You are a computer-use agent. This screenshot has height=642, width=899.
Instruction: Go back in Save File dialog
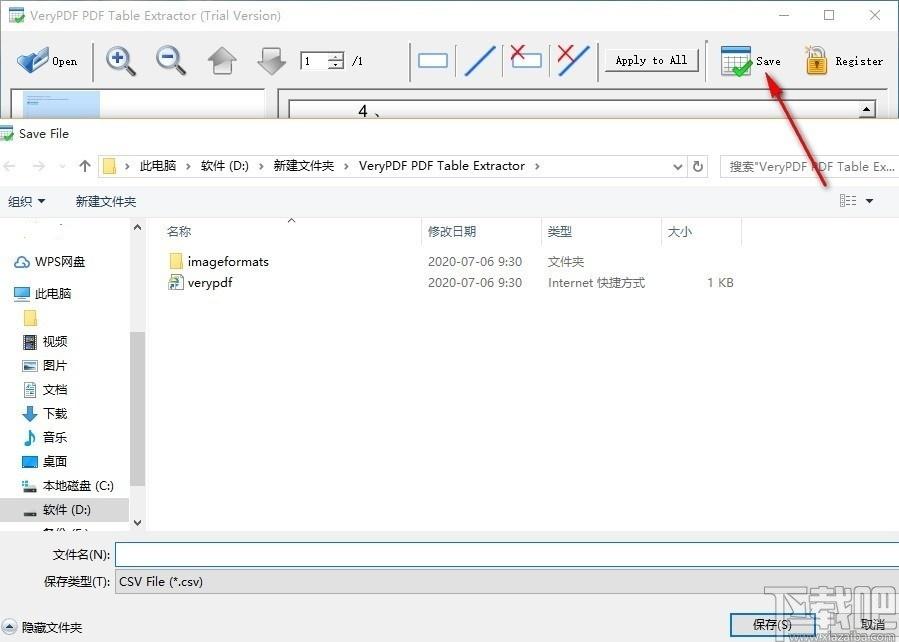coord(10,166)
